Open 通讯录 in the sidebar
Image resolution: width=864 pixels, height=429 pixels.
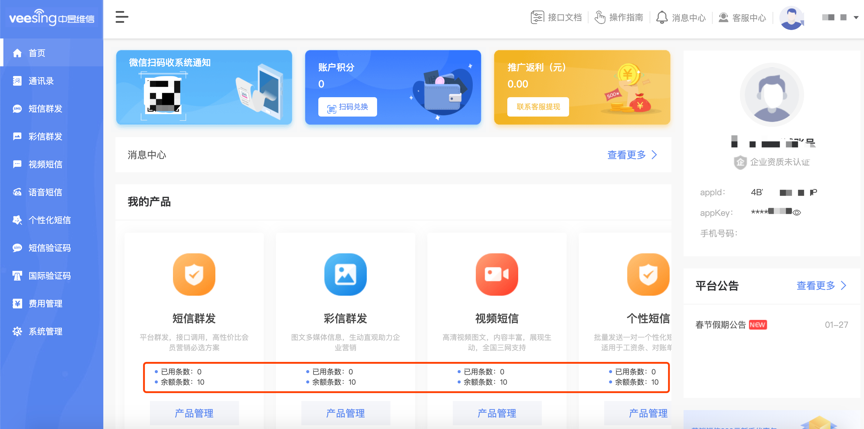51,81
